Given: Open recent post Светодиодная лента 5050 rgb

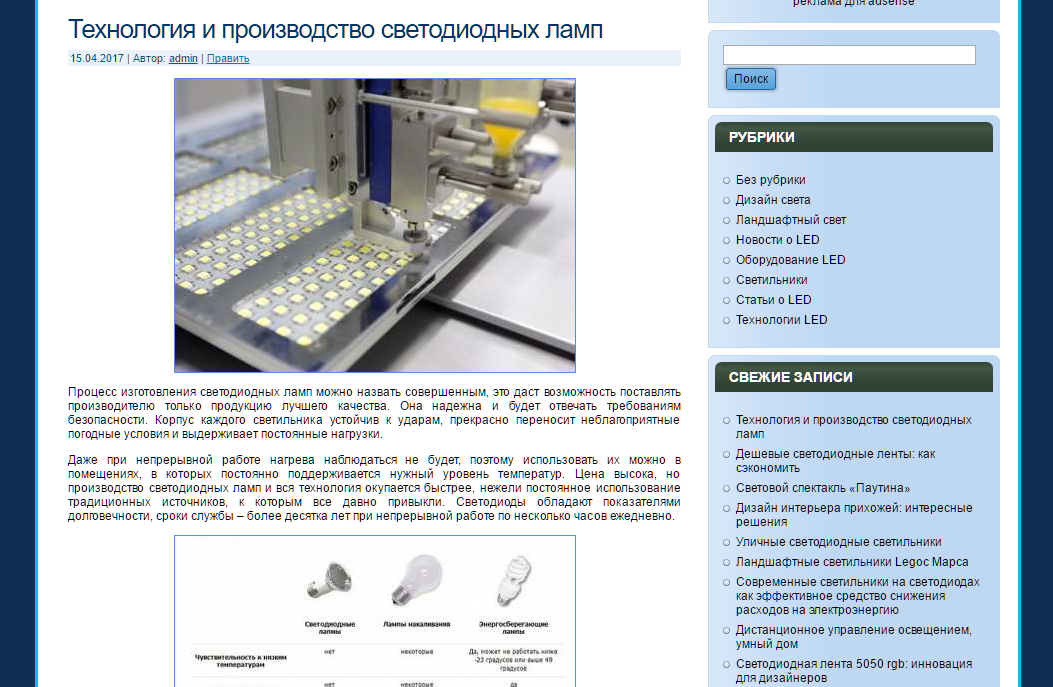Looking at the screenshot, I should 854,671.
